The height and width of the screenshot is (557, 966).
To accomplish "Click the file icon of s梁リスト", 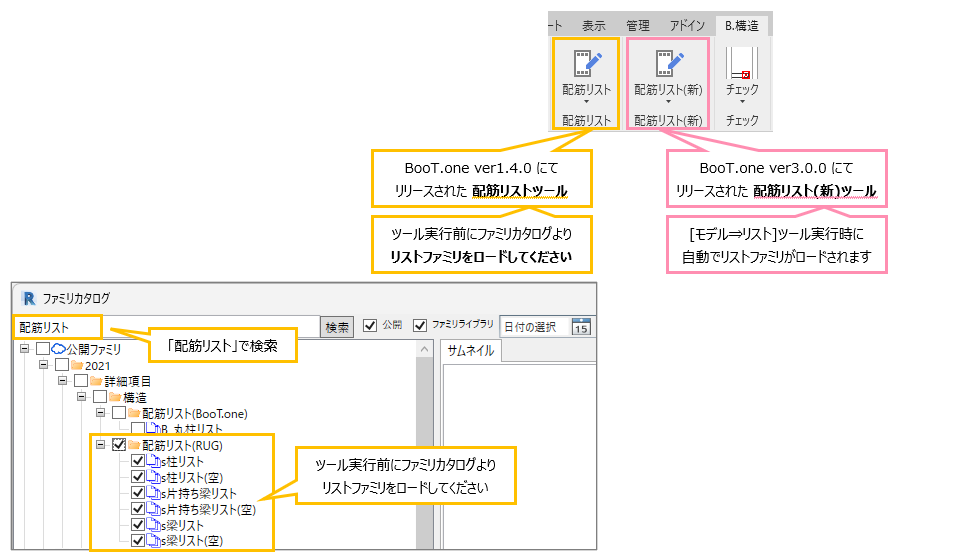I will point(153,525).
